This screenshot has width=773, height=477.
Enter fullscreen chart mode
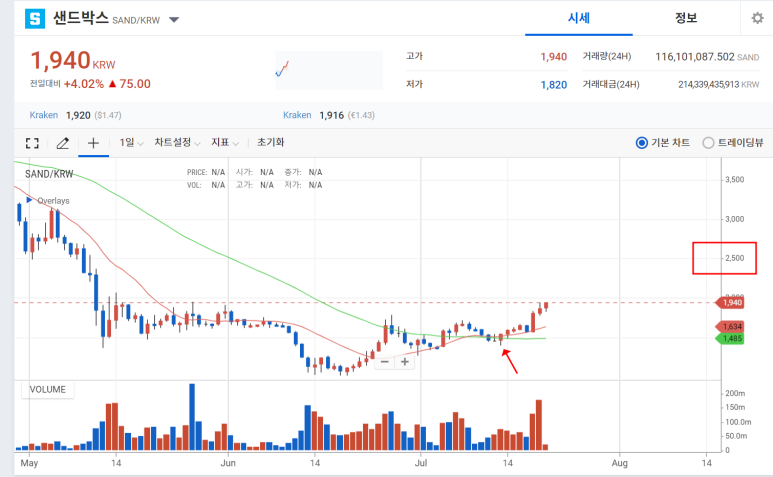[32, 143]
